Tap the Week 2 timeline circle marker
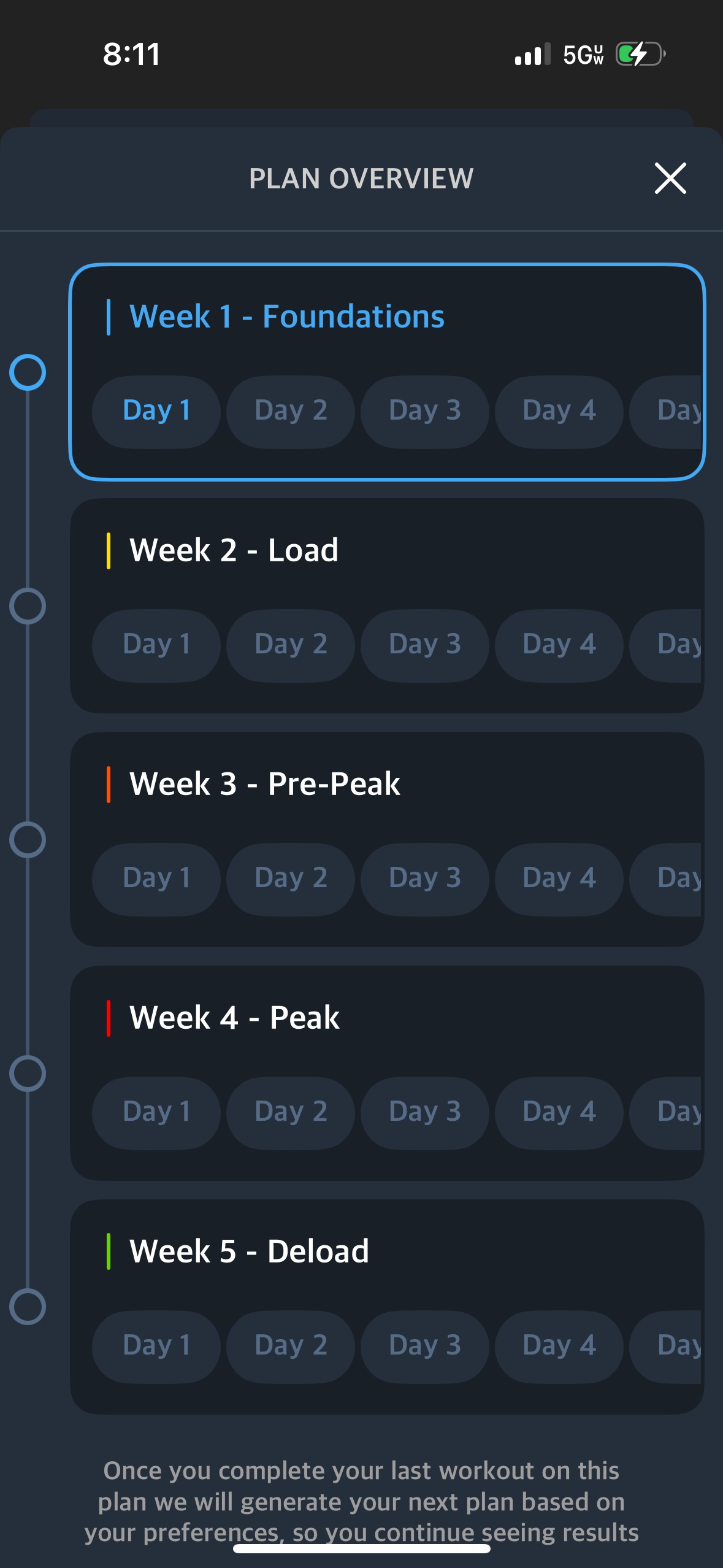723x1568 pixels. click(x=28, y=606)
